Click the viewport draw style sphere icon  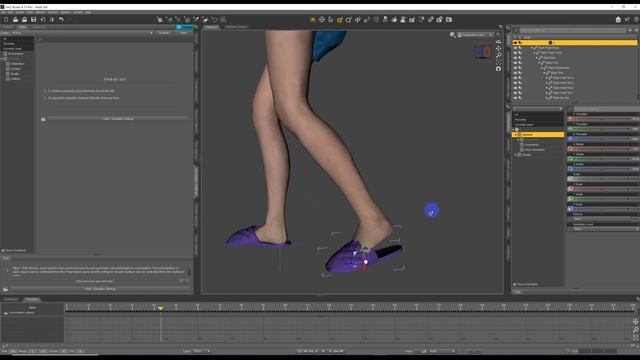452,35
